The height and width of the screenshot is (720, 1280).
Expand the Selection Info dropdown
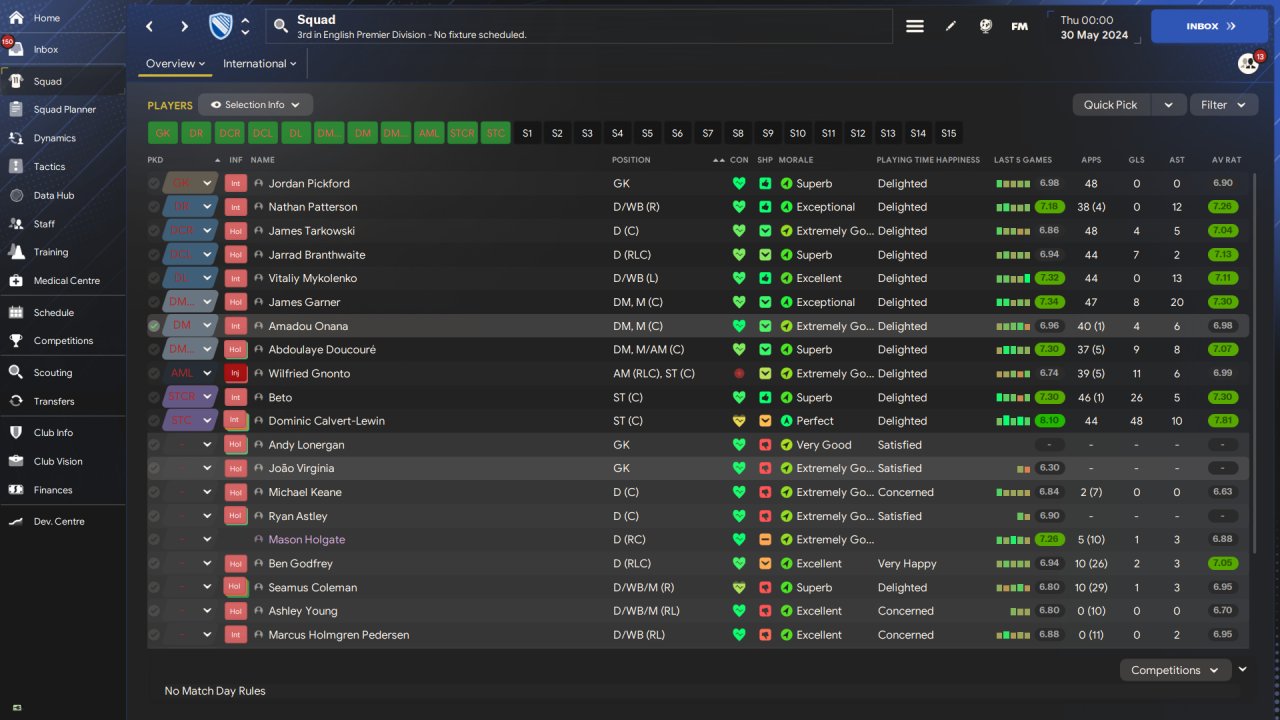(255, 105)
